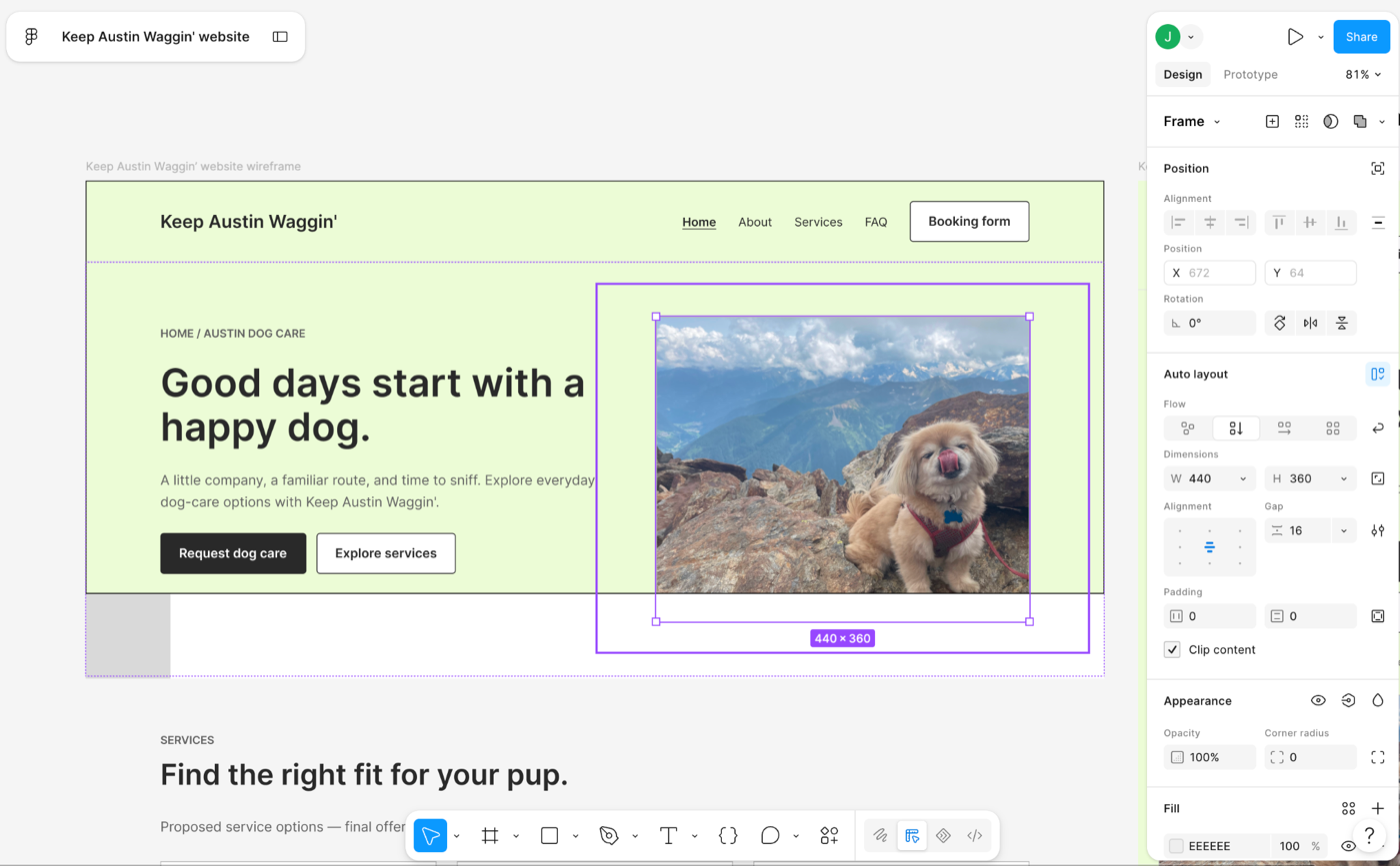The image size is (1400, 866).
Task: Switch to the Prototype tab
Action: tap(1250, 75)
